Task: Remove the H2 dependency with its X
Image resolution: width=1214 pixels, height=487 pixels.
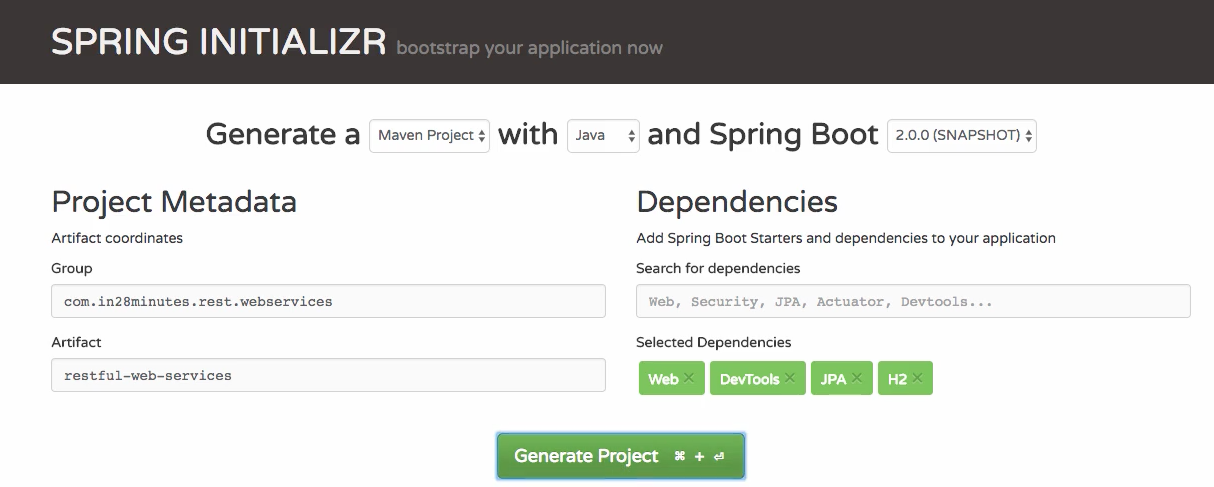Action: [x=917, y=378]
